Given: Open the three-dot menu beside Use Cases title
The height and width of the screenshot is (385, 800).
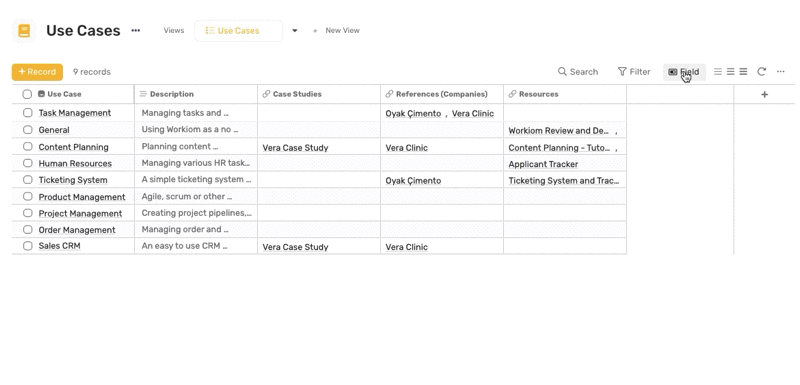Looking at the screenshot, I should point(135,31).
